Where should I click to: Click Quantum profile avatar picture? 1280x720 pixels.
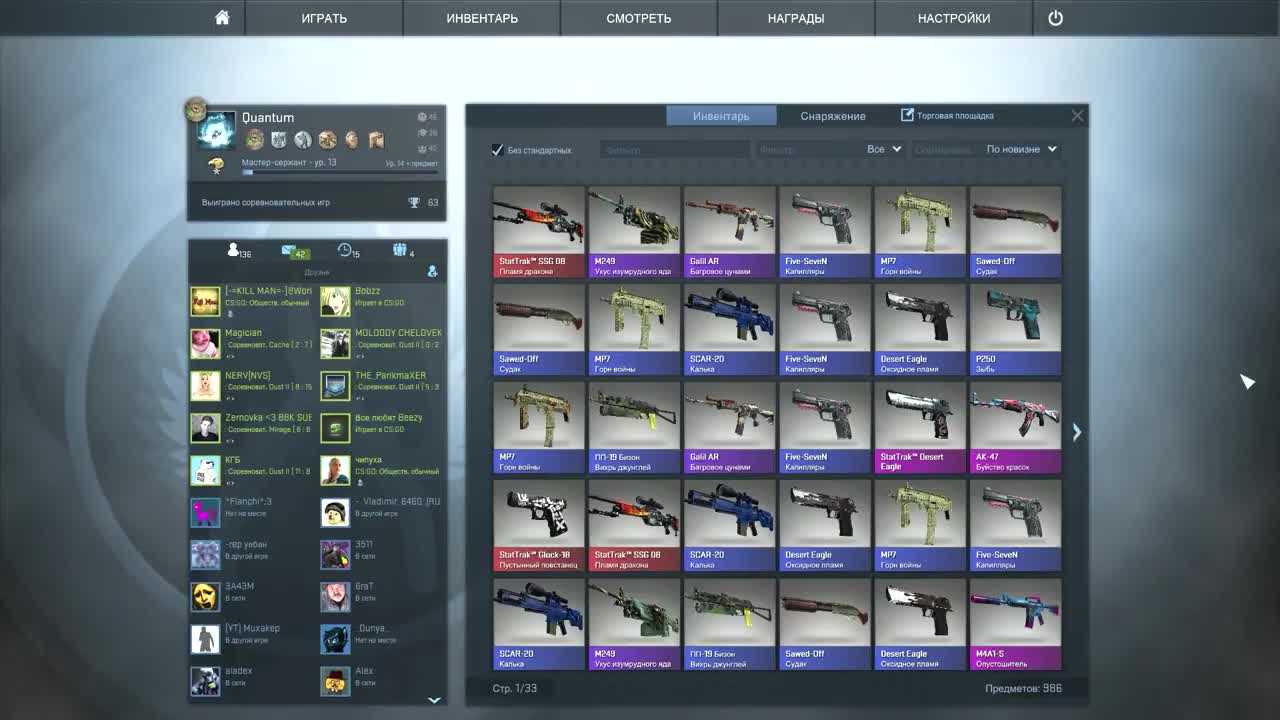point(217,130)
